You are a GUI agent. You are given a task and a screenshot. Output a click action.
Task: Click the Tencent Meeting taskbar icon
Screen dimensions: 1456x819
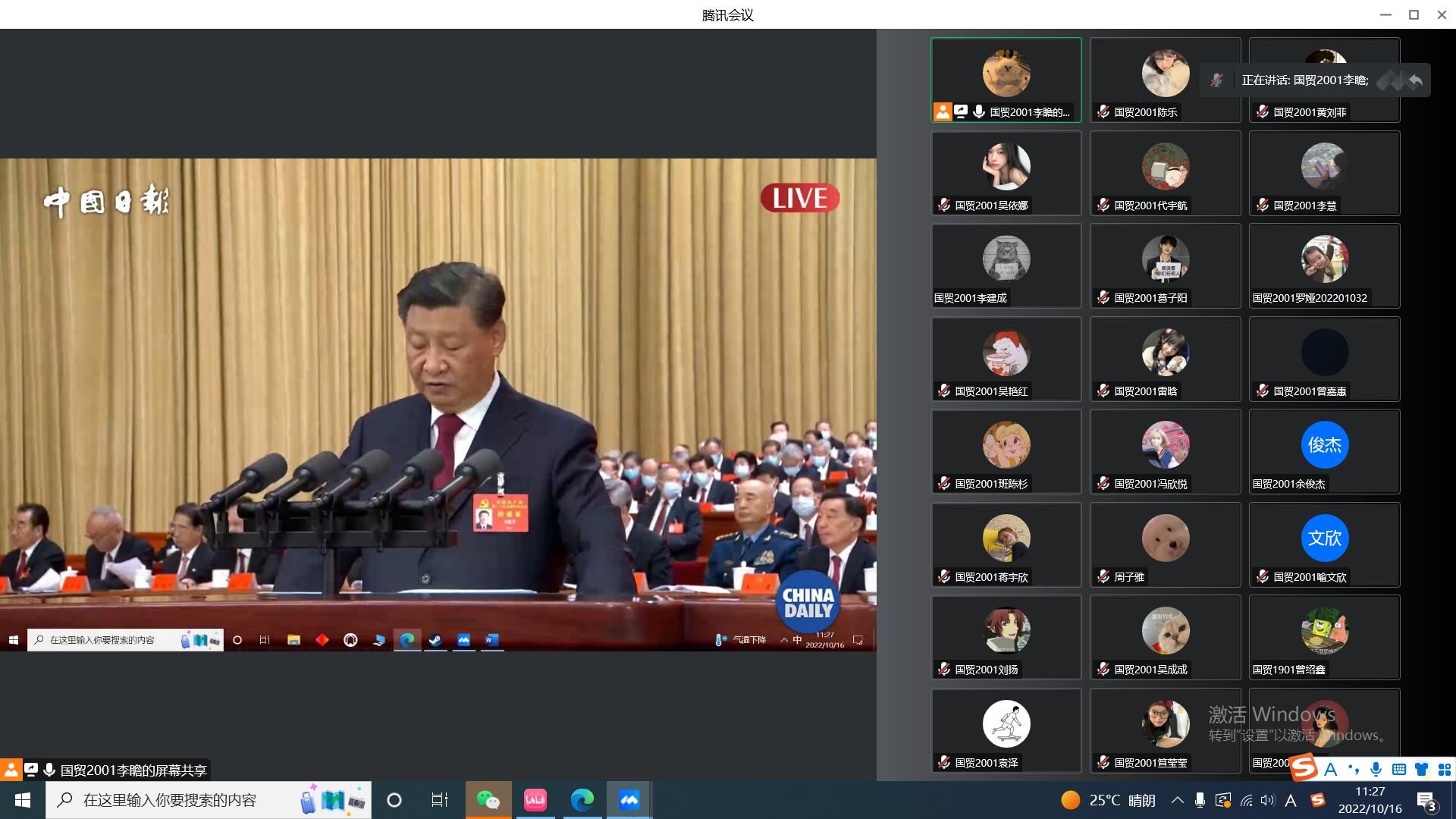(629, 800)
